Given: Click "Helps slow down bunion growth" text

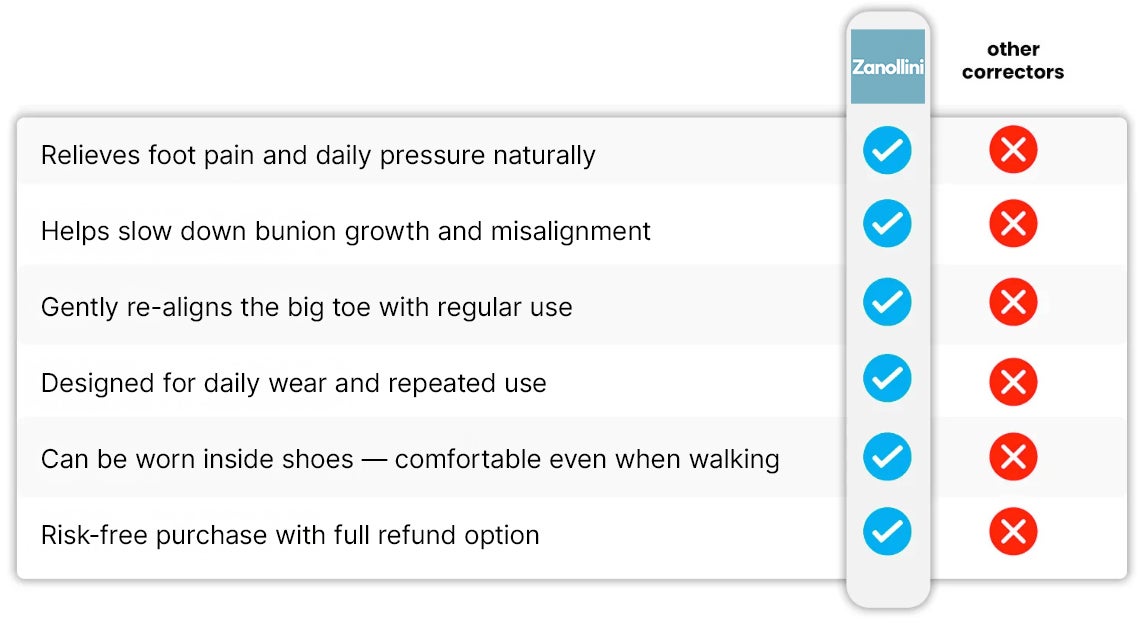Looking at the screenshot, I should tap(345, 232).
